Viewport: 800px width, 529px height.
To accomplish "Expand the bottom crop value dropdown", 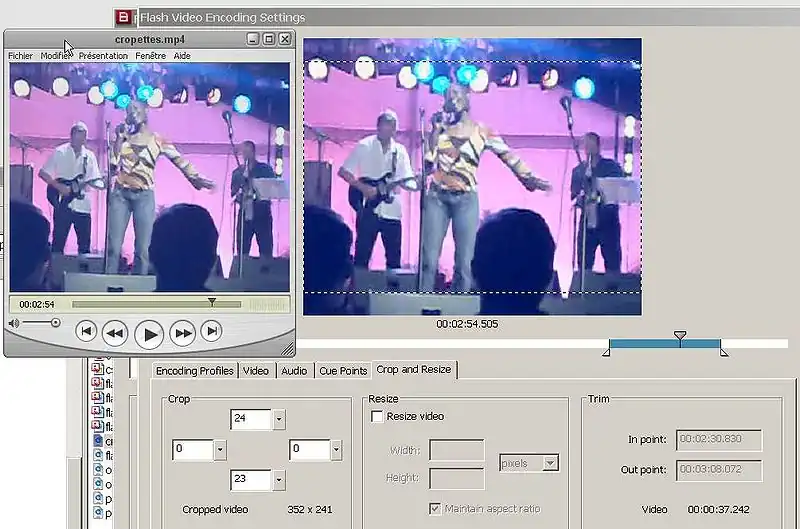I will (x=279, y=481).
